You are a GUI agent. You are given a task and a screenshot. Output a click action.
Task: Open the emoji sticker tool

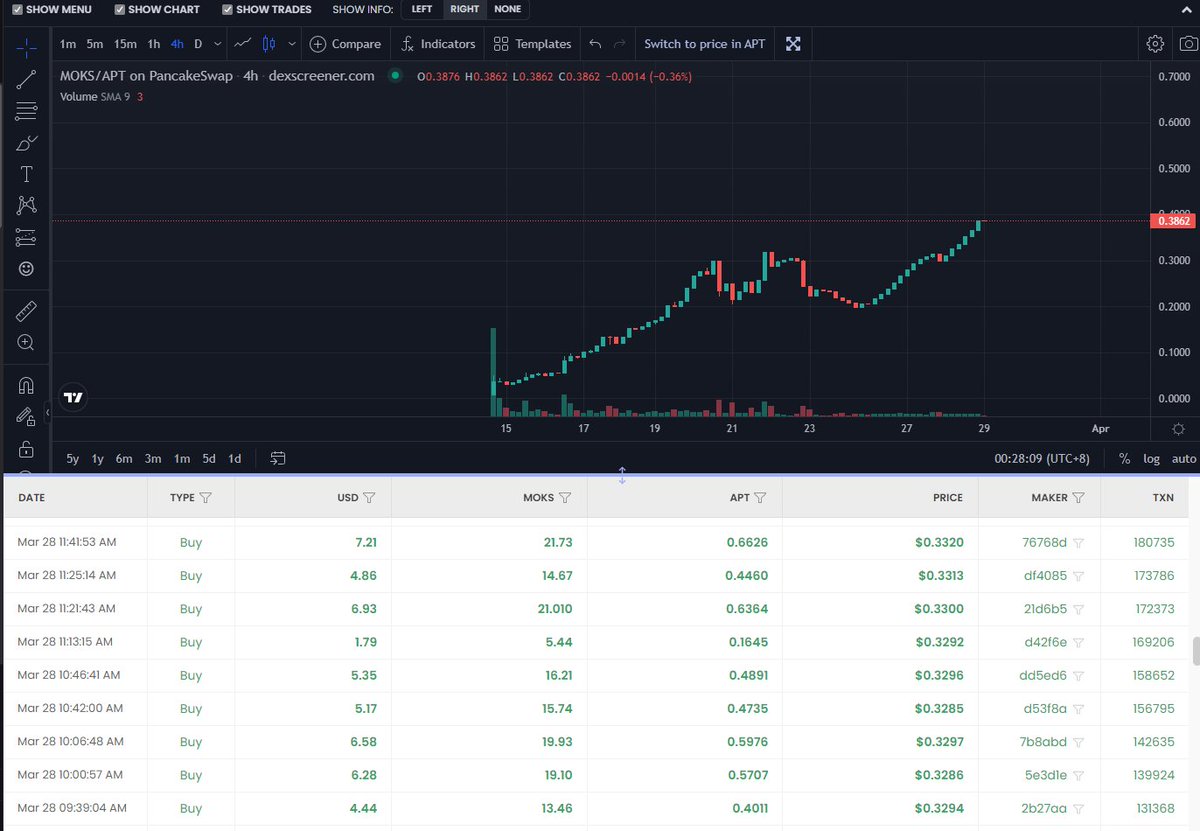click(x=26, y=268)
